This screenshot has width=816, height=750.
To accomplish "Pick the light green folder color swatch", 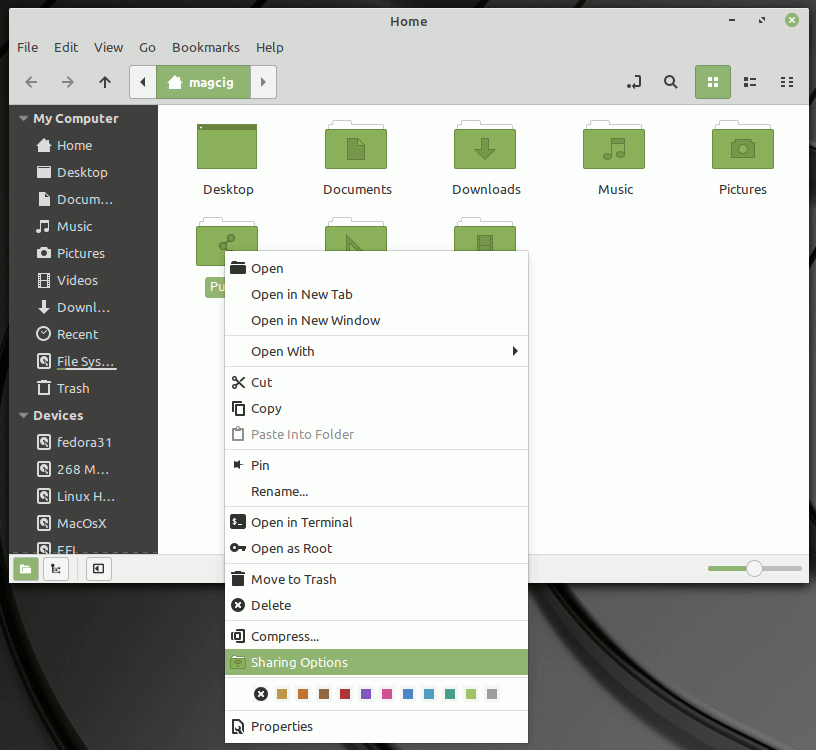I will click(x=471, y=694).
